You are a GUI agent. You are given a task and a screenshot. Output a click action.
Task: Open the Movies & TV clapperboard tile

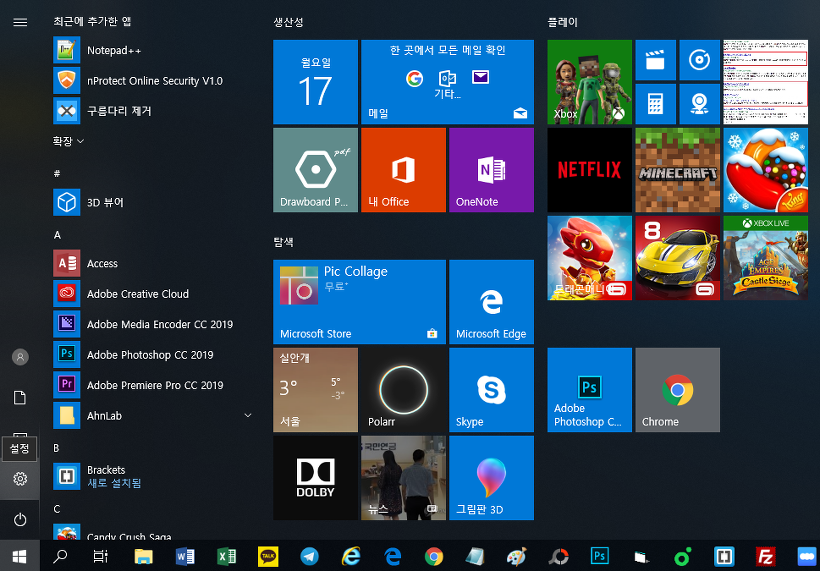tap(655, 60)
